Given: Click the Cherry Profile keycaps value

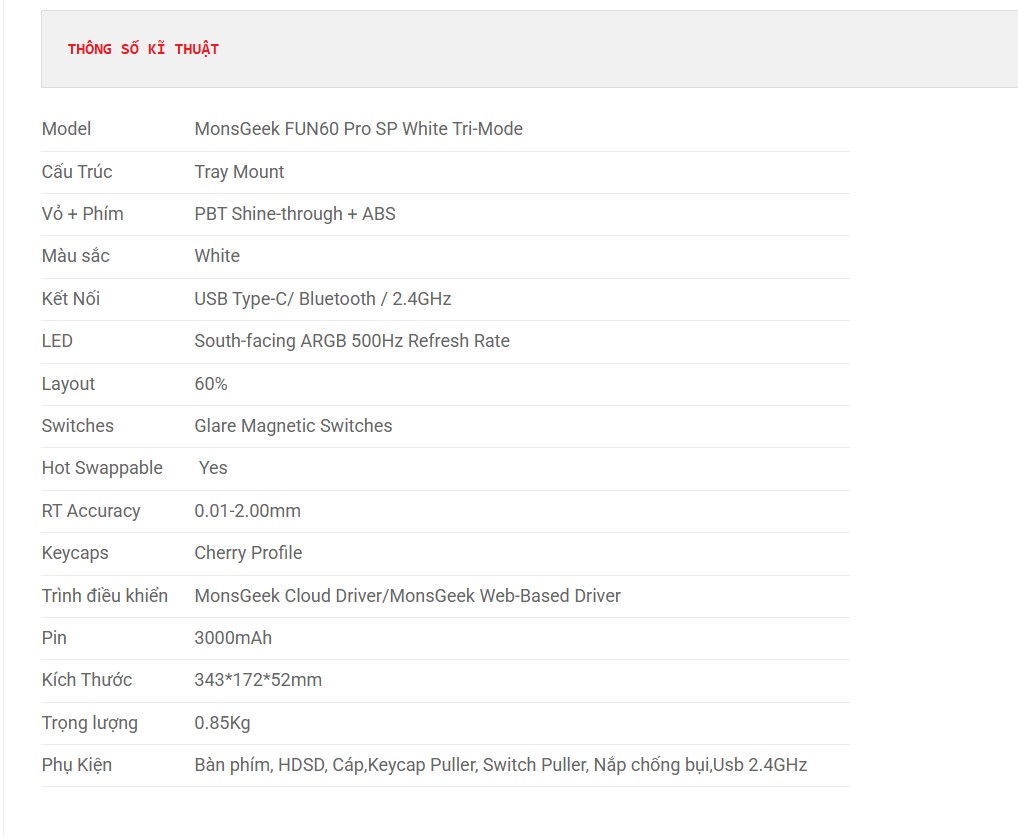Looking at the screenshot, I should pyautogui.click(x=248, y=553).
